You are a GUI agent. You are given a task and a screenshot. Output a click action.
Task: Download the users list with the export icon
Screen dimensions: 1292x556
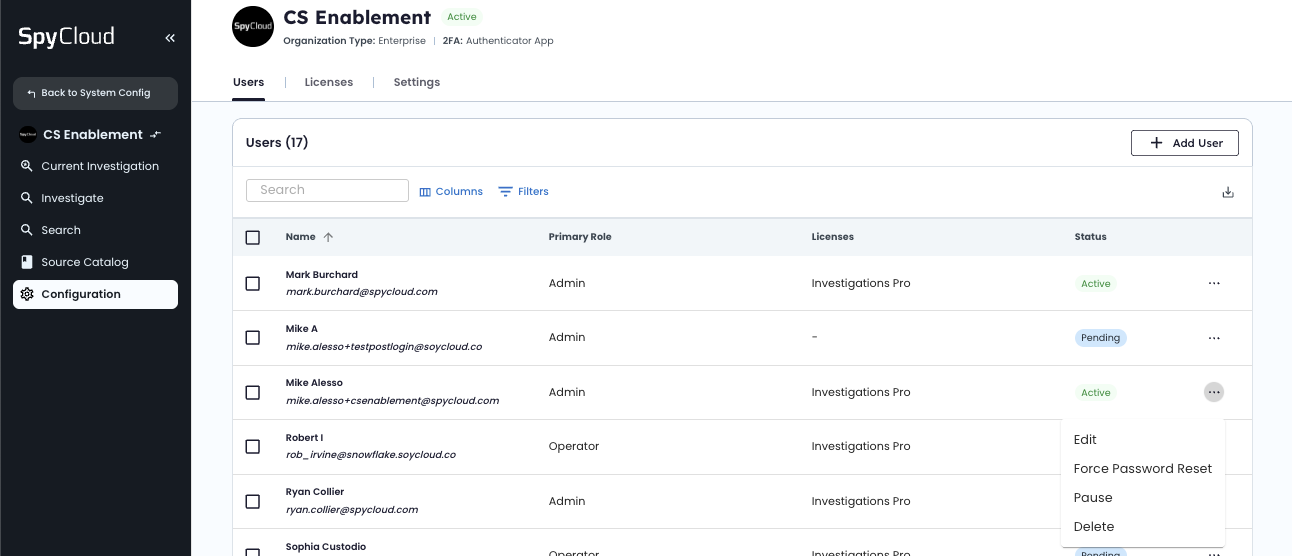(1228, 192)
